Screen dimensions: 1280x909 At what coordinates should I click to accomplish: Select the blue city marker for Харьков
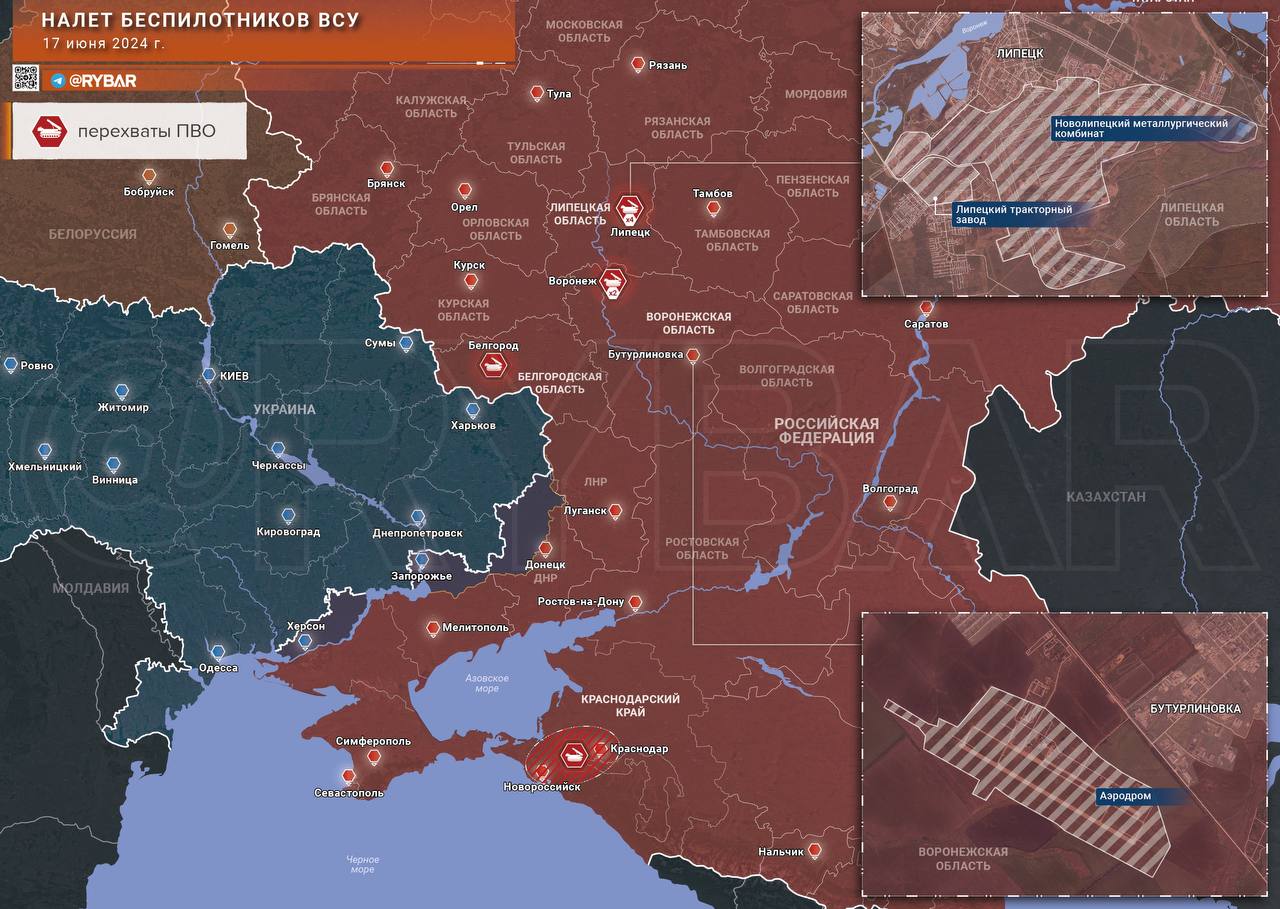pos(471,410)
